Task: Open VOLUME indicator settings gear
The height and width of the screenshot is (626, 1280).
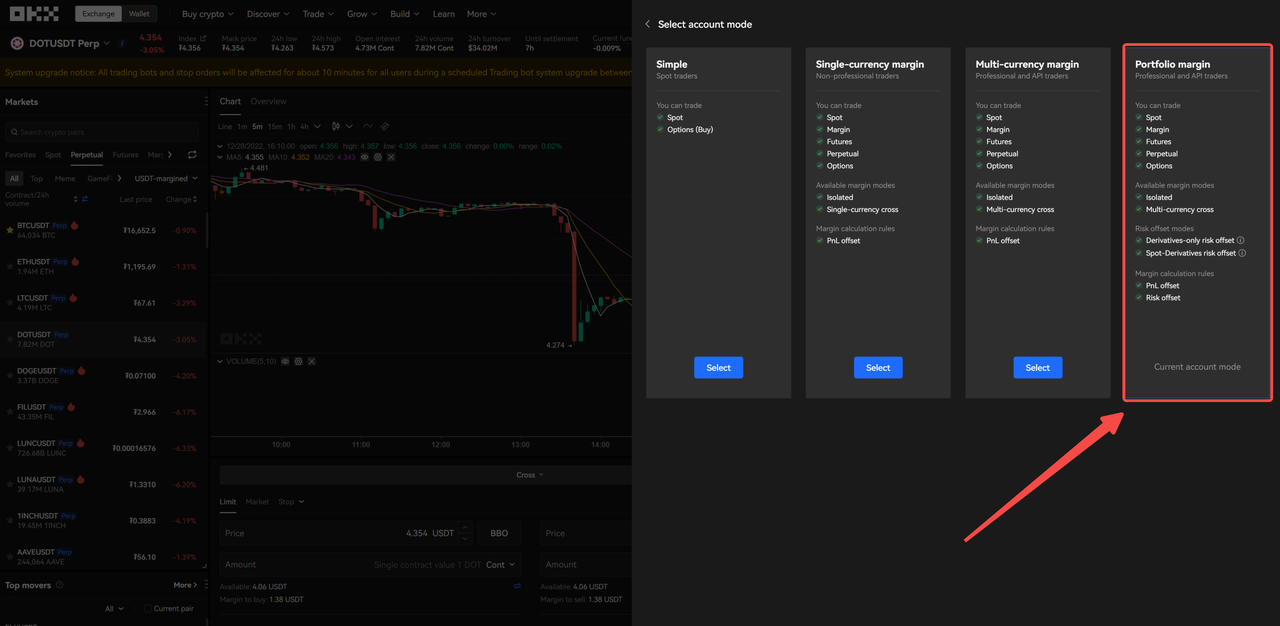Action: coord(298,361)
